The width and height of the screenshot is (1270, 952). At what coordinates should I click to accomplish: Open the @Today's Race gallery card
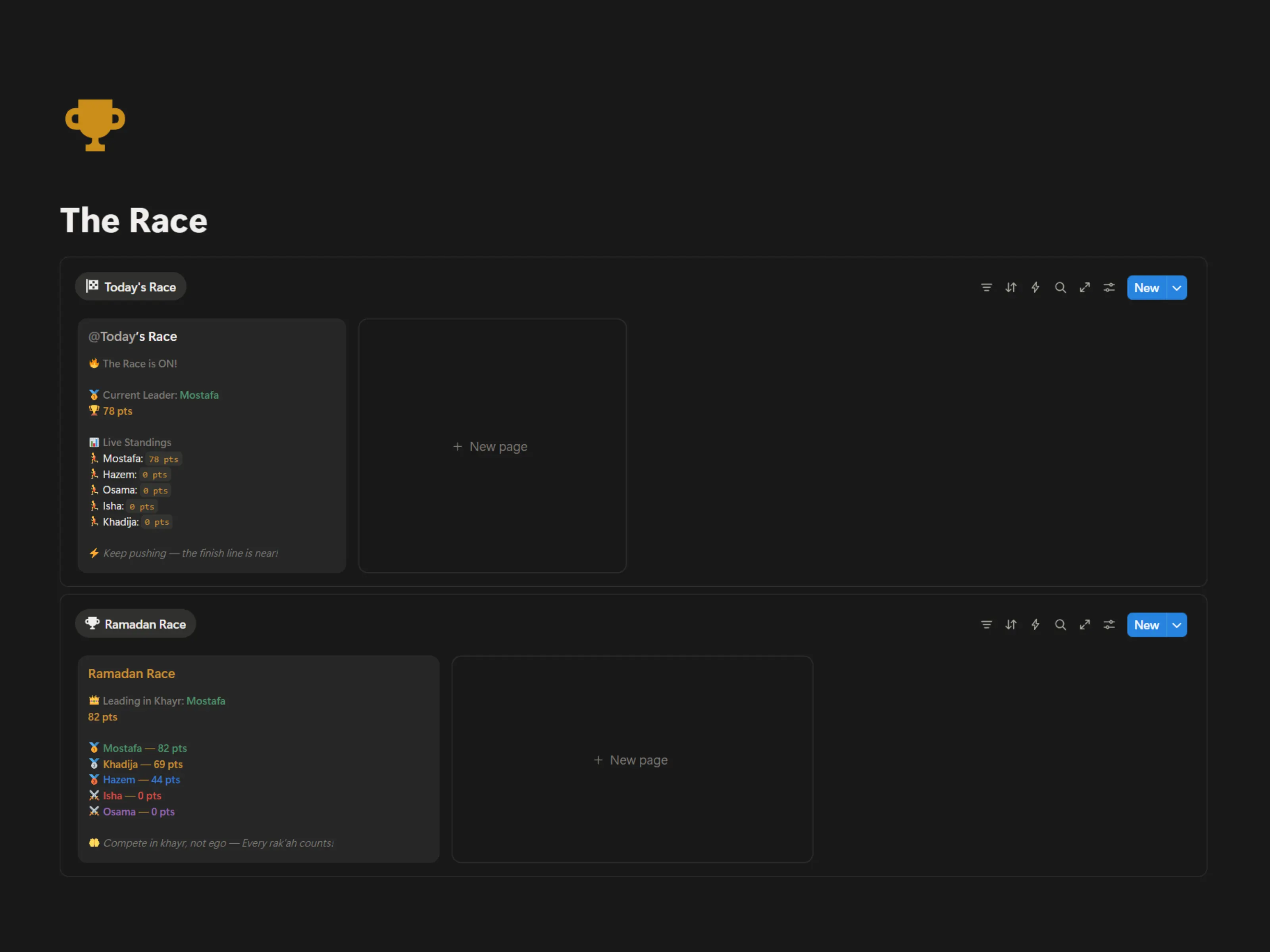(212, 445)
